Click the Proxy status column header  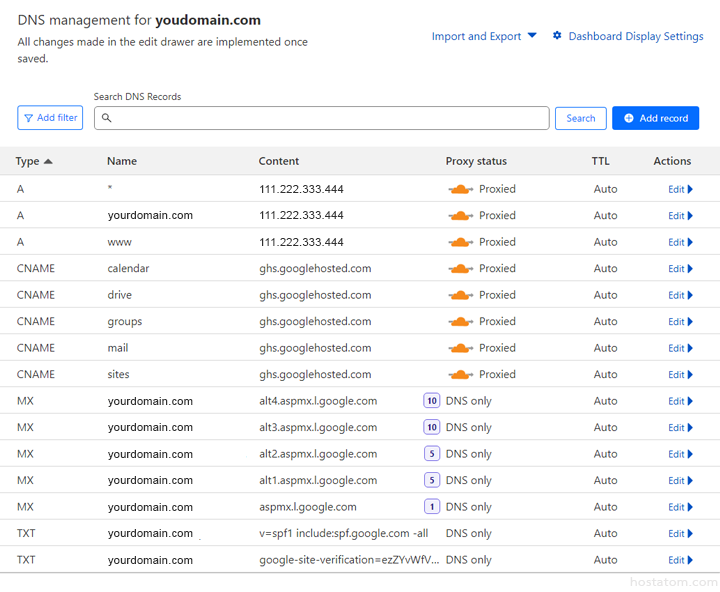point(476,161)
